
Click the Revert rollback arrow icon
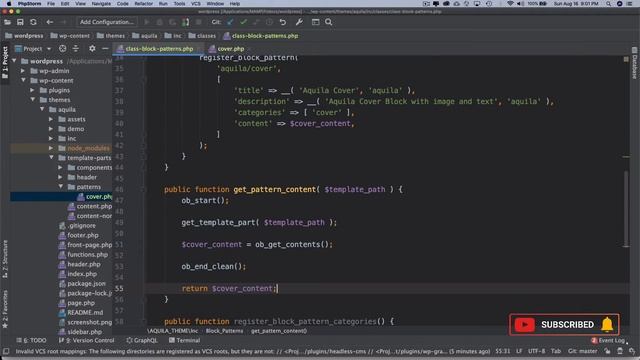(283, 22)
